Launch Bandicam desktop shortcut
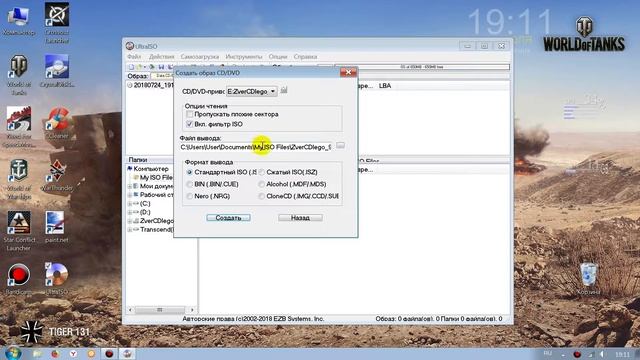 tap(18, 279)
